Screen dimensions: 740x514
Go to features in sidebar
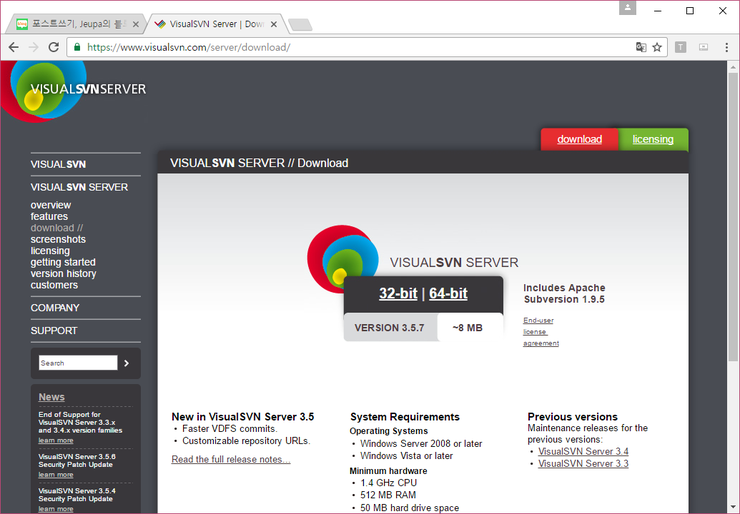pyautogui.click(x=49, y=217)
